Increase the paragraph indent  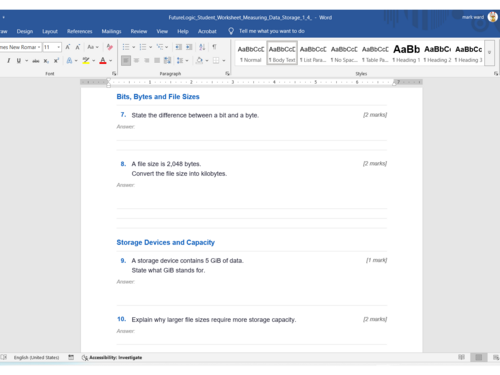(189, 47)
